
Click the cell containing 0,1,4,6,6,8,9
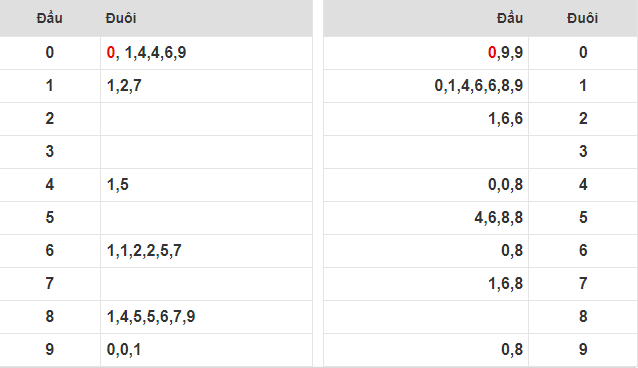point(426,86)
